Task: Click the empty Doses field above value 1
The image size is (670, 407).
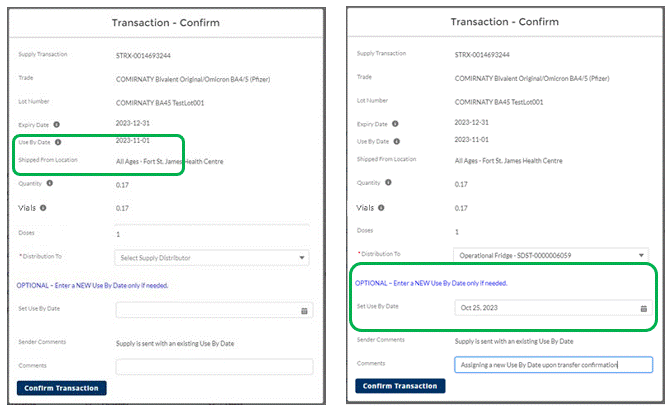Action: click(212, 225)
